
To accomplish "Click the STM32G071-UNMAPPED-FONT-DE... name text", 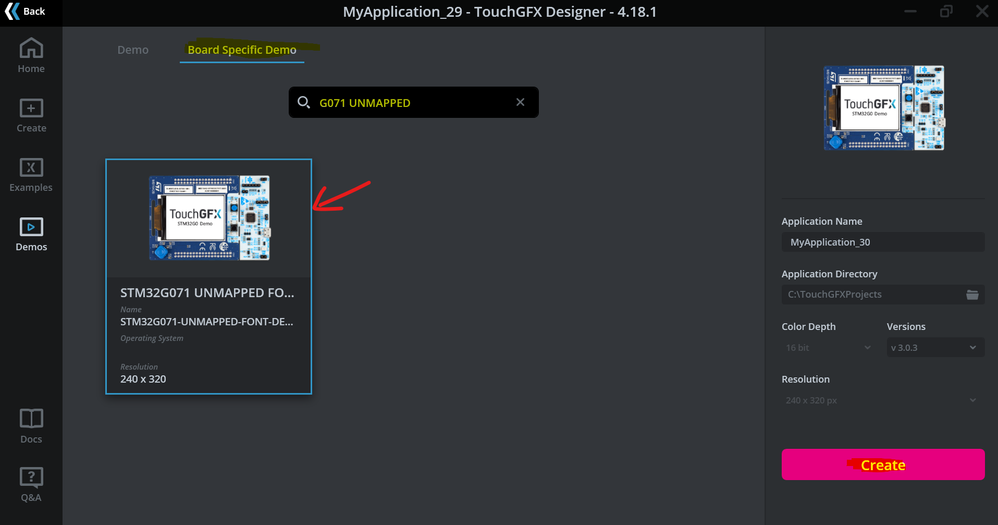I will pos(207,322).
